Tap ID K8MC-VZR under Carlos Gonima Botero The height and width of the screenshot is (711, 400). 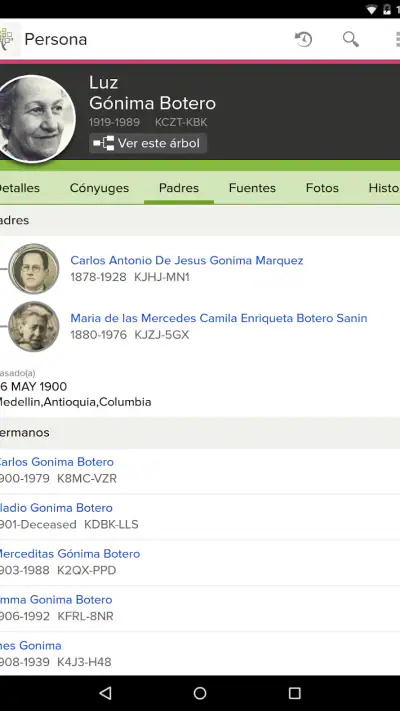coord(87,478)
